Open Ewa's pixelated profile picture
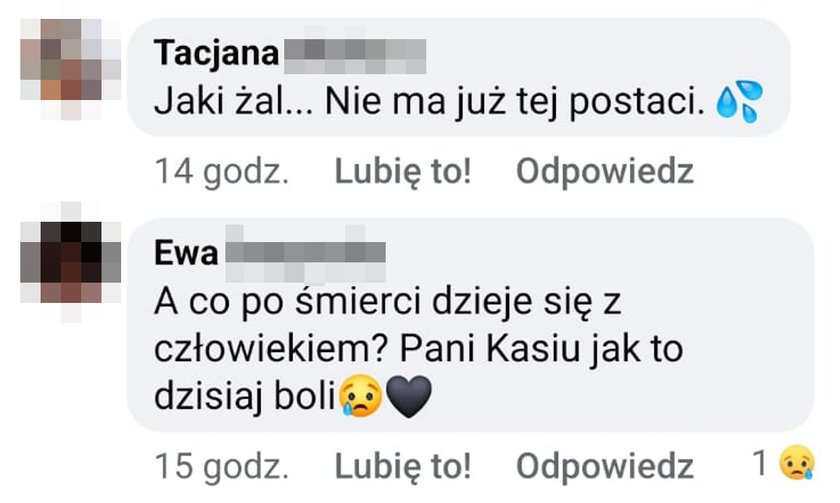This screenshot has height=503, width=840. pos(71,262)
